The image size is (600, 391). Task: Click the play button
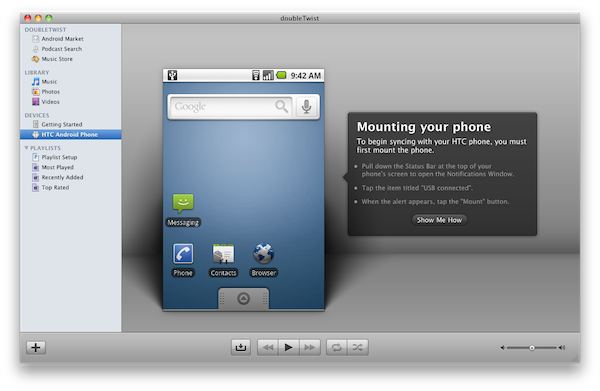[289, 347]
